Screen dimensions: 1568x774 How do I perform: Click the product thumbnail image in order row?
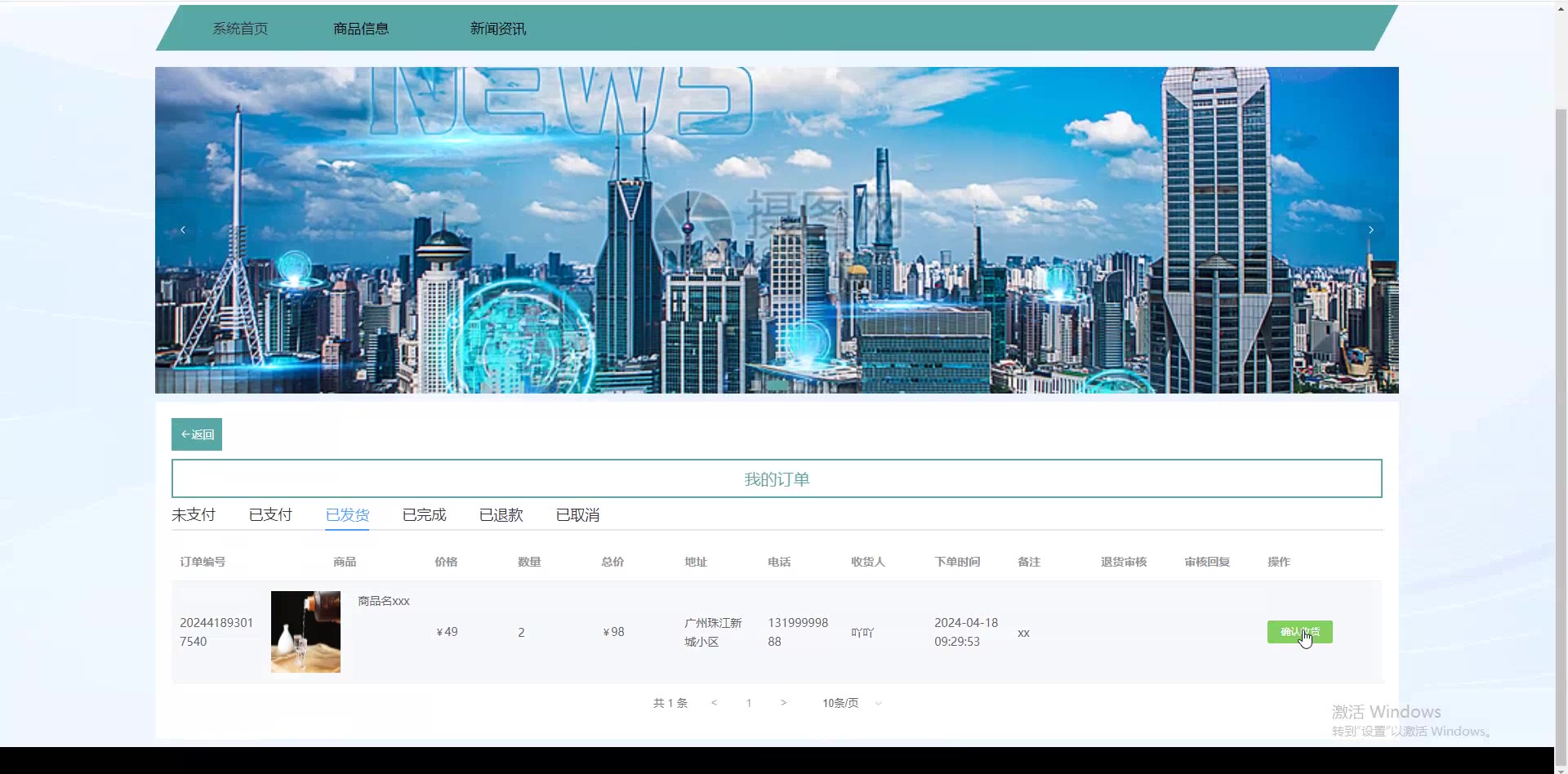305,632
